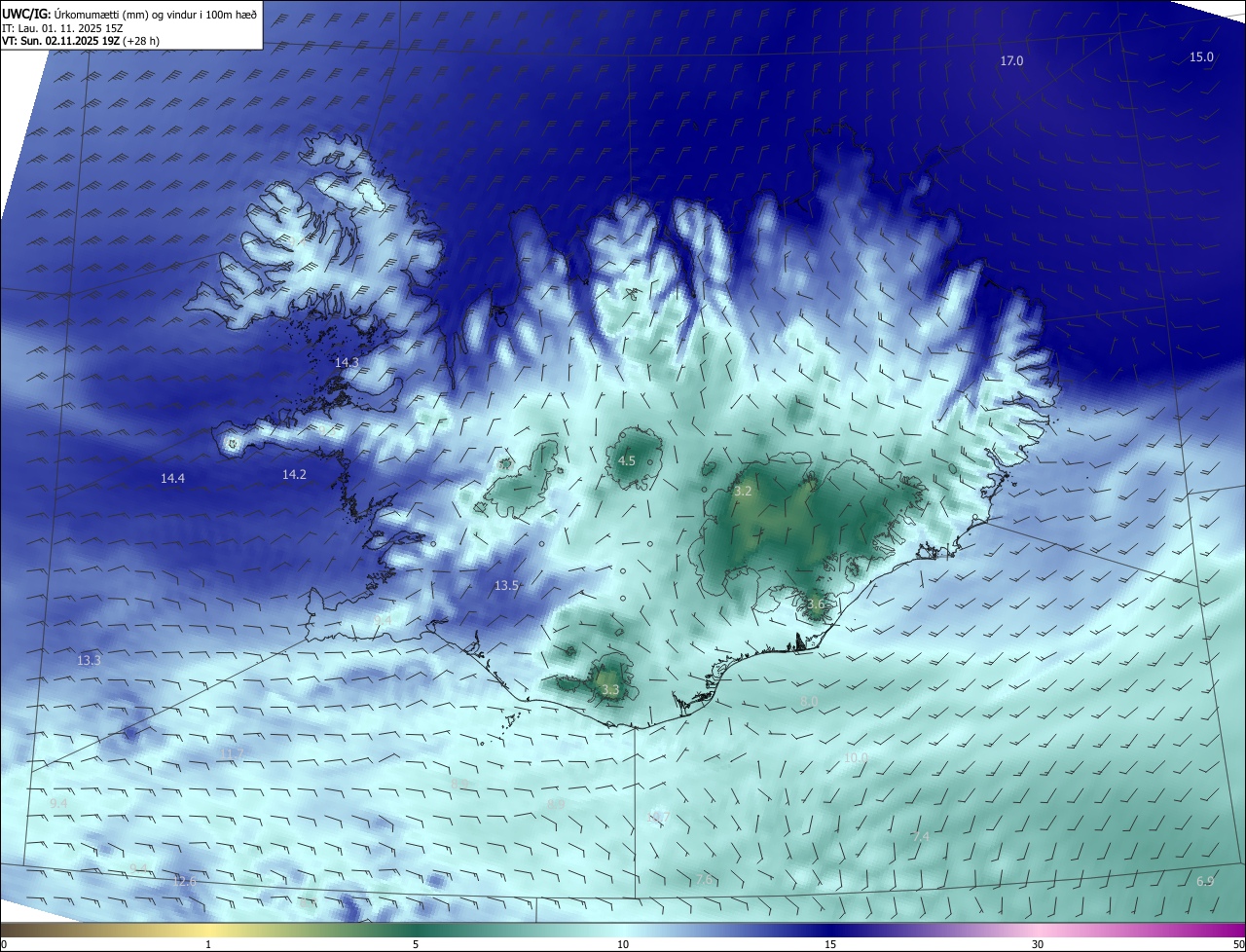The height and width of the screenshot is (952, 1246).
Task: Click the 7.6 value on the map
Action: pyautogui.click(x=705, y=879)
